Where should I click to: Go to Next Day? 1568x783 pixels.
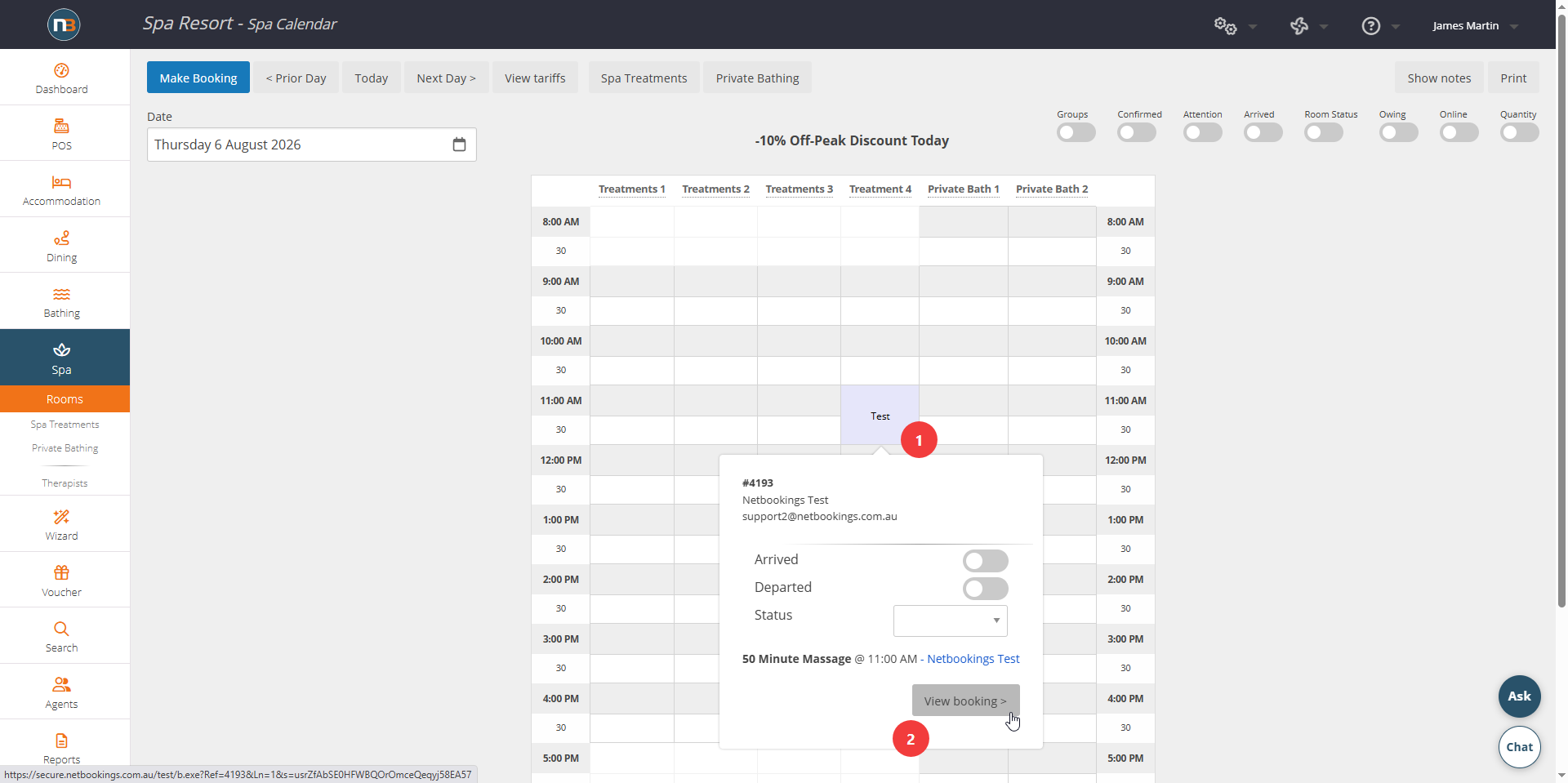(447, 78)
